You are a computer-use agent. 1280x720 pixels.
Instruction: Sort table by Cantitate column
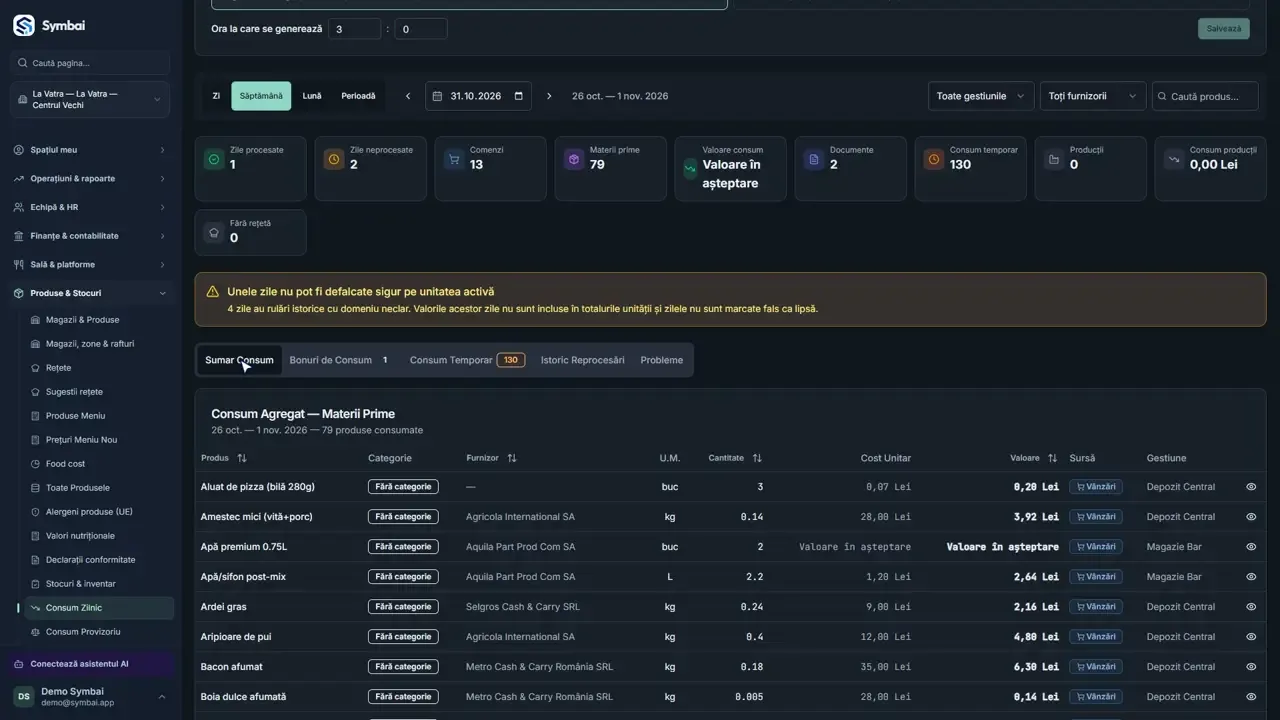point(757,458)
